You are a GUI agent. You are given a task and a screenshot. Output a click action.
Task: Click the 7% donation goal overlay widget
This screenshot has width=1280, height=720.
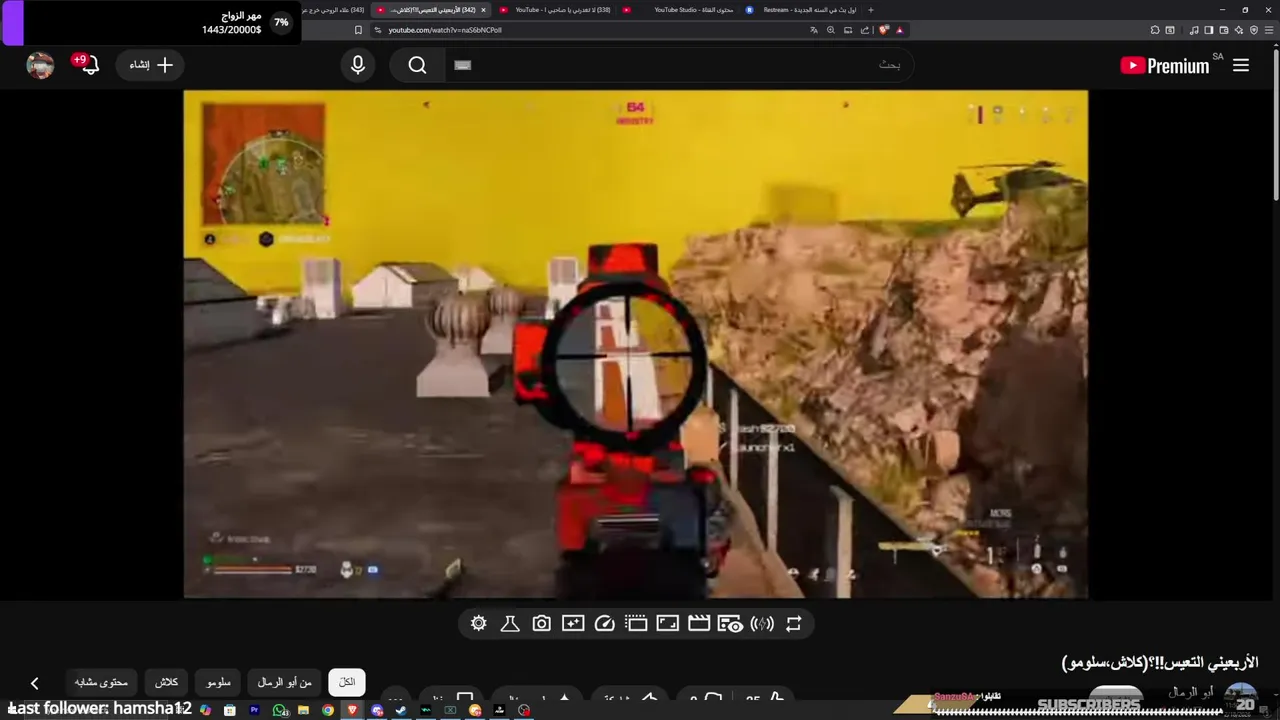pyautogui.click(x=150, y=22)
